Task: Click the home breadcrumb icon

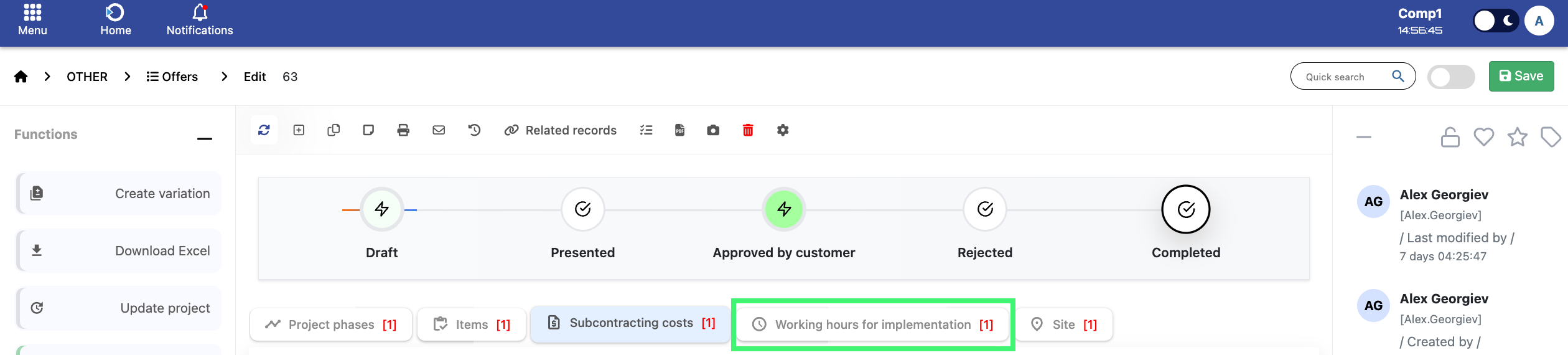Action: tap(21, 77)
